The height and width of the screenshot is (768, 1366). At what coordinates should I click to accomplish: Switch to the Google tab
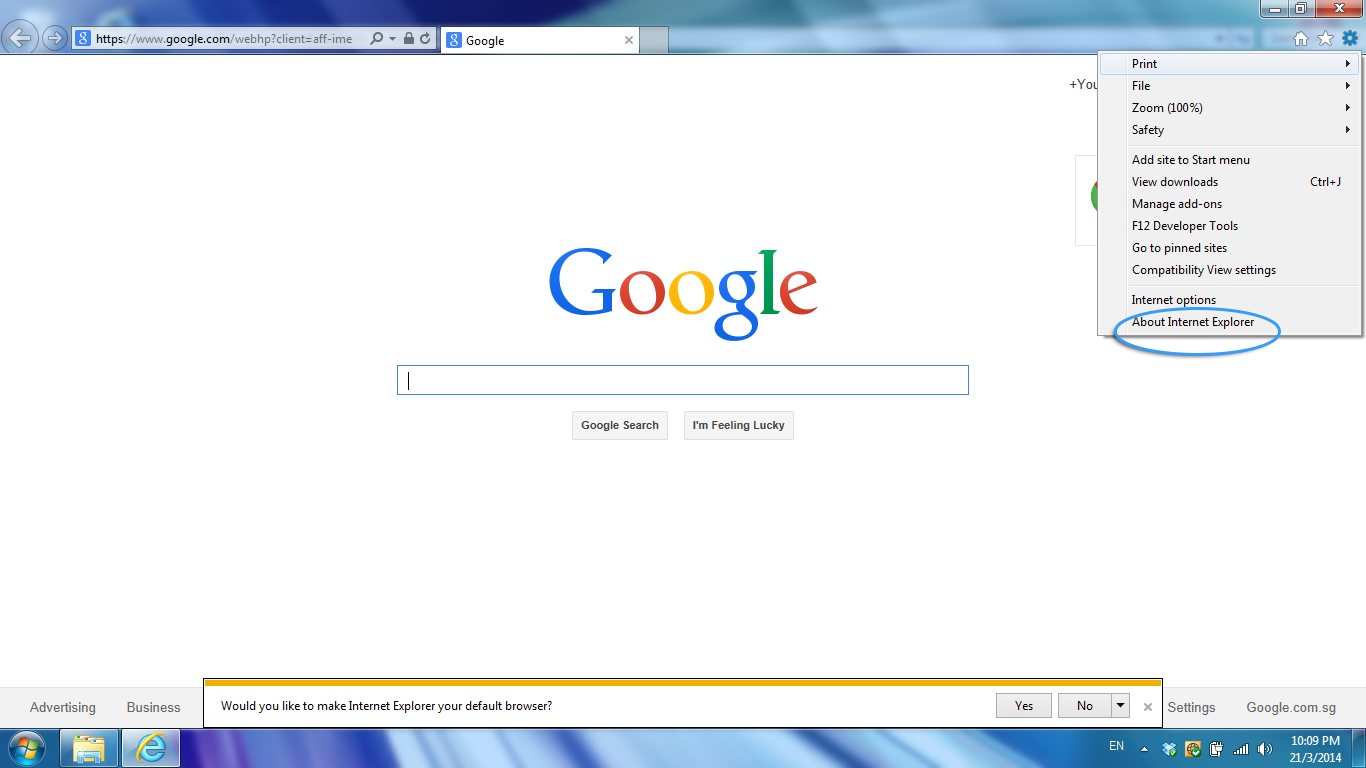(x=539, y=40)
